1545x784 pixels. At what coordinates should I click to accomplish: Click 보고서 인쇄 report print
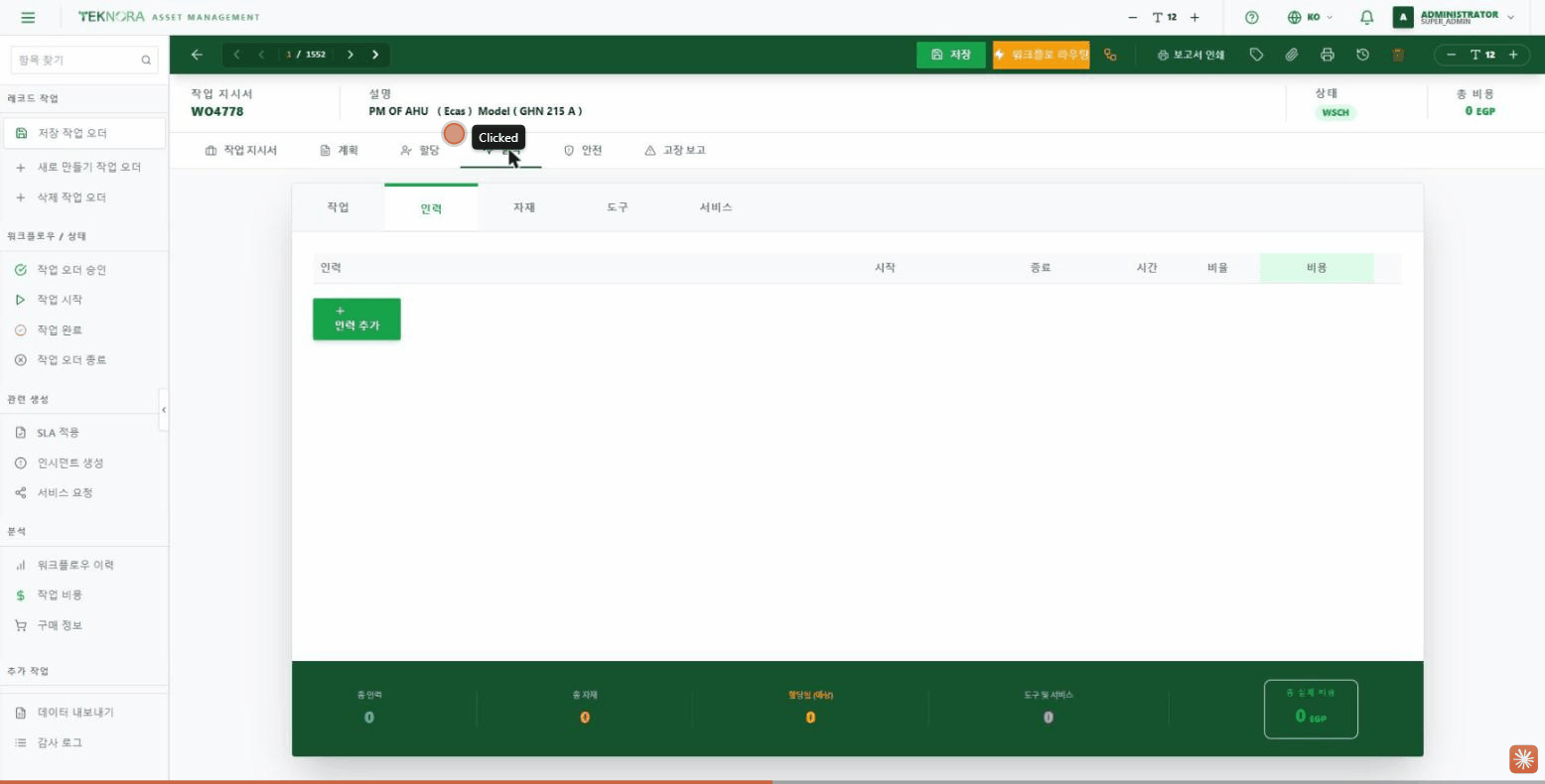click(x=1191, y=55)
